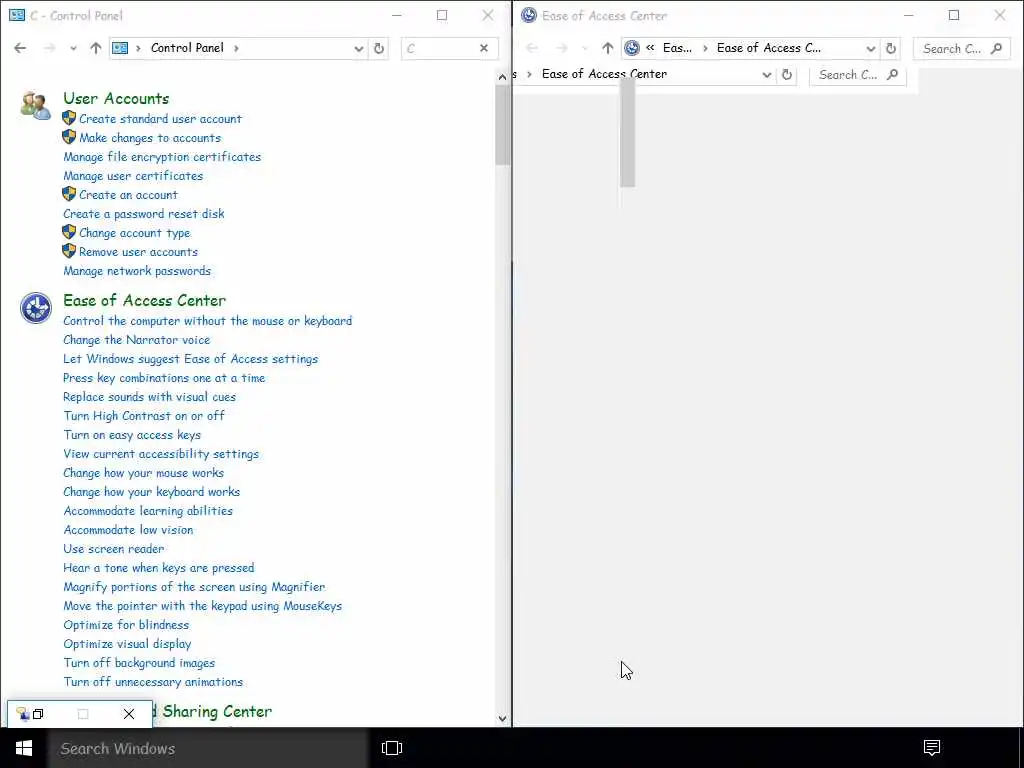
Task: Open the Ease of Access Center heading link
Action: [144, 300]
